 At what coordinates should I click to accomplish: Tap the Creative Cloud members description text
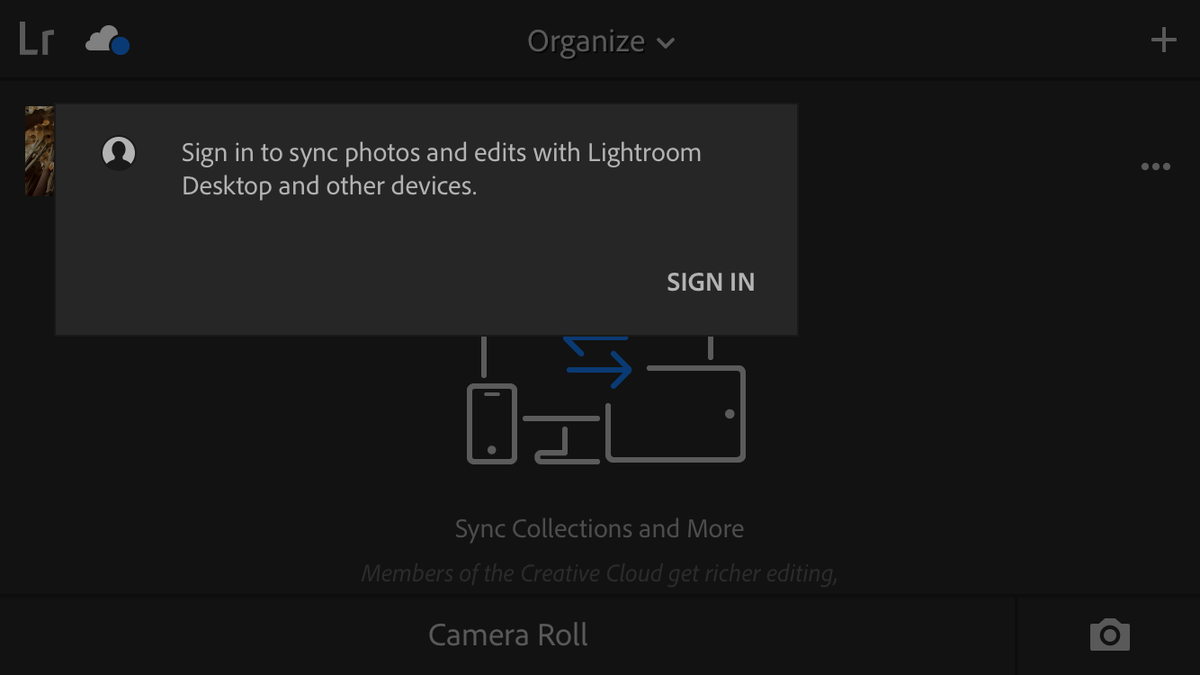(599, 573)
